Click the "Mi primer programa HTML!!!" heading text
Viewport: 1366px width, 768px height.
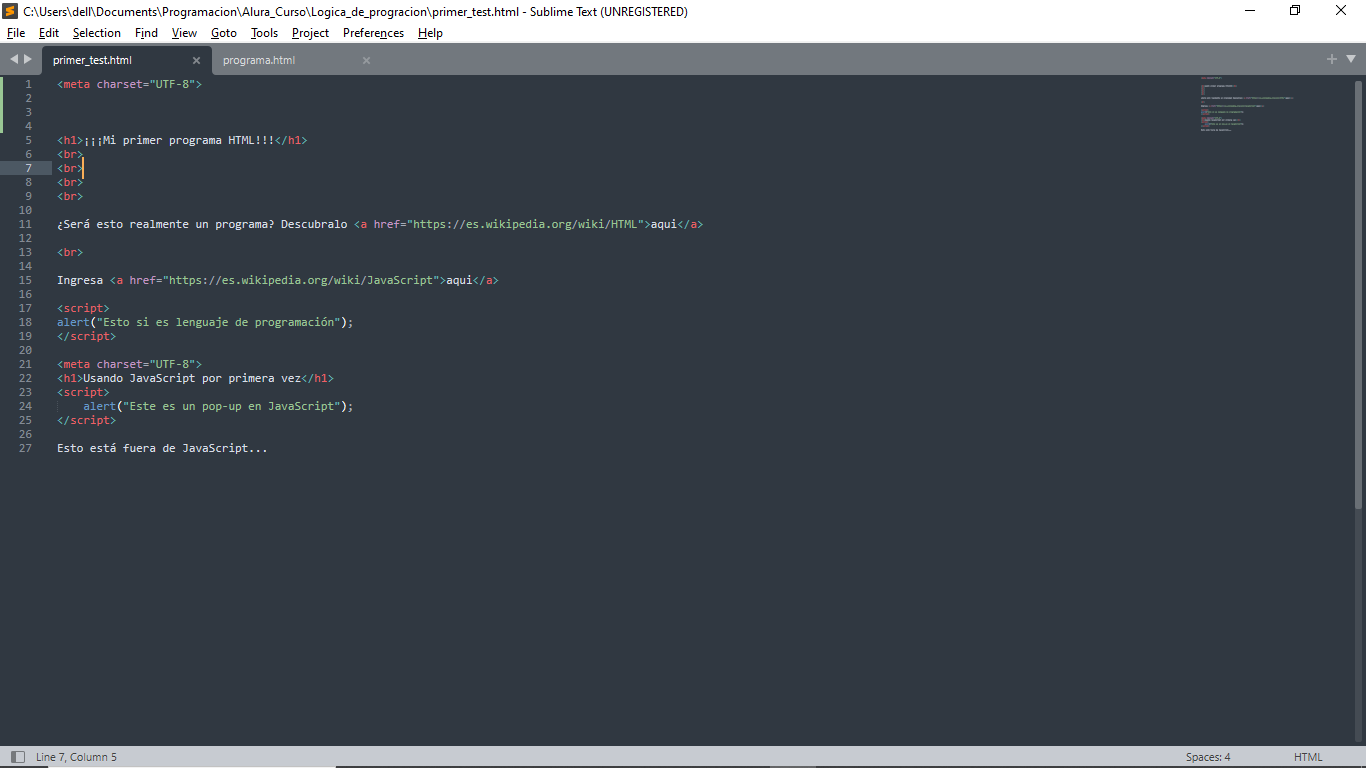[x=179, y=140]
